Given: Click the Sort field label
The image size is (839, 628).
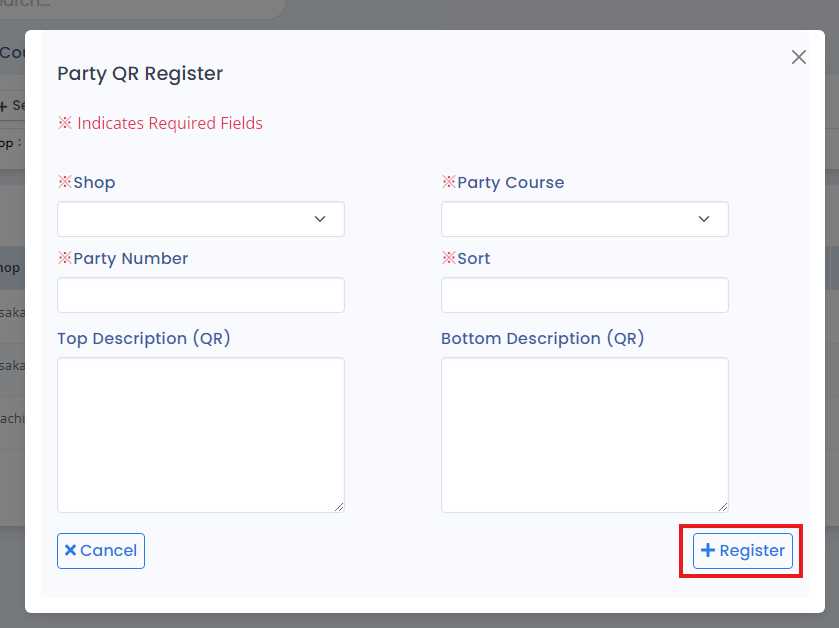Looking at the screenshot, I should pyautogui.click(x=473, y=258).
